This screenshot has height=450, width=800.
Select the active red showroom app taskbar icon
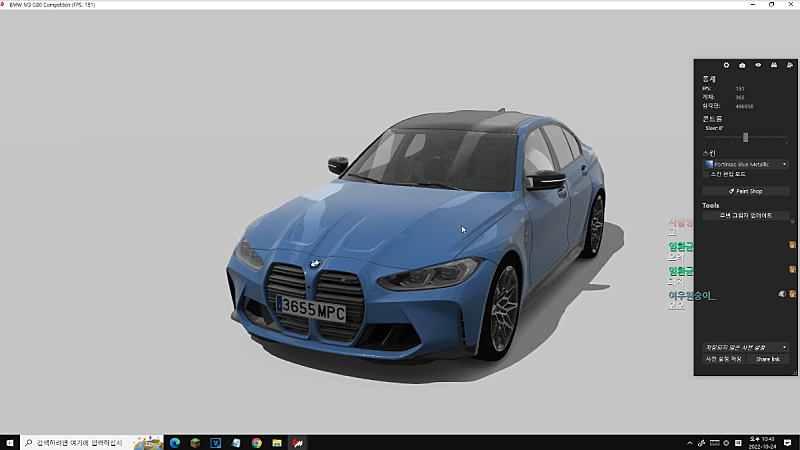coord(297,443)
